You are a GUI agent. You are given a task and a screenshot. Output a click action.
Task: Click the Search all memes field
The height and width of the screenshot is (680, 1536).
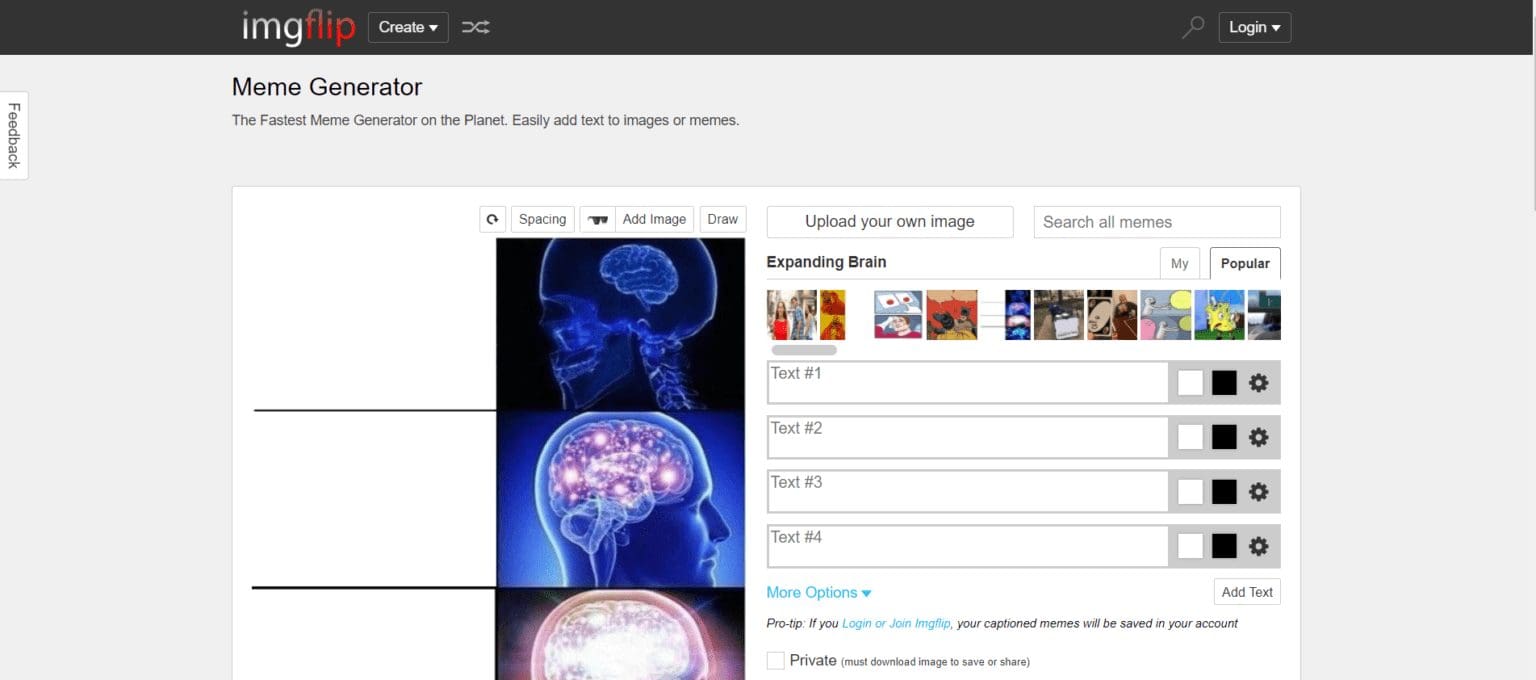pos(1156,222)
